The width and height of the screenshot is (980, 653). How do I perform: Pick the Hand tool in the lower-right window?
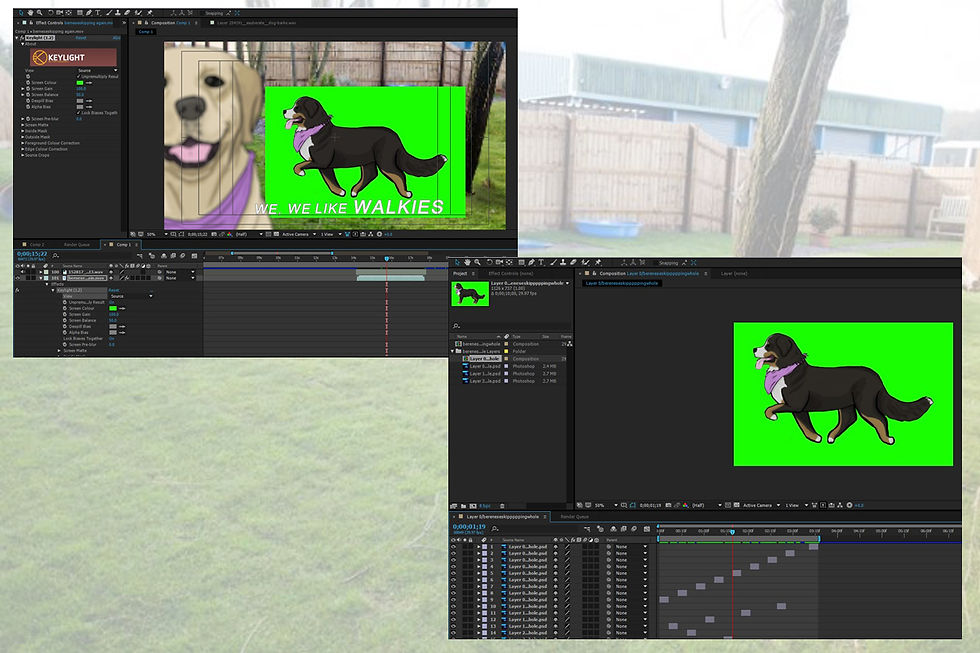click(x=468, y=262)
